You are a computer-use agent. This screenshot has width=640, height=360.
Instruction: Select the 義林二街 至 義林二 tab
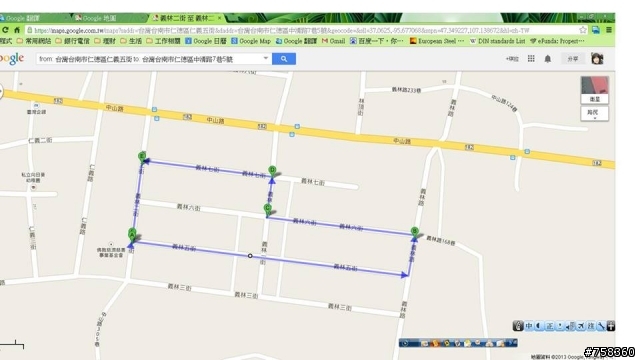click(x=186, y=18)
